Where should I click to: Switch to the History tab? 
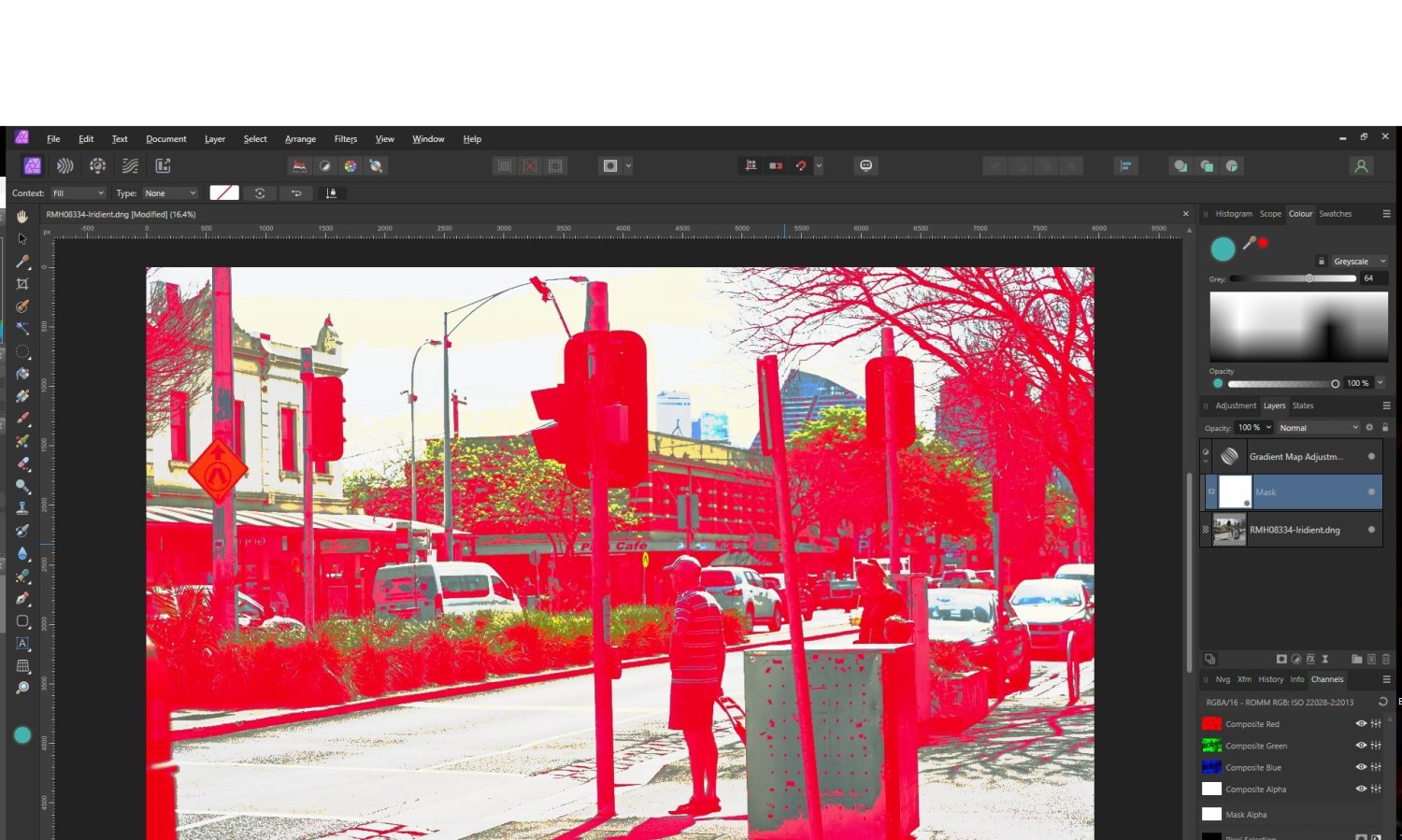click(1271, 679)
